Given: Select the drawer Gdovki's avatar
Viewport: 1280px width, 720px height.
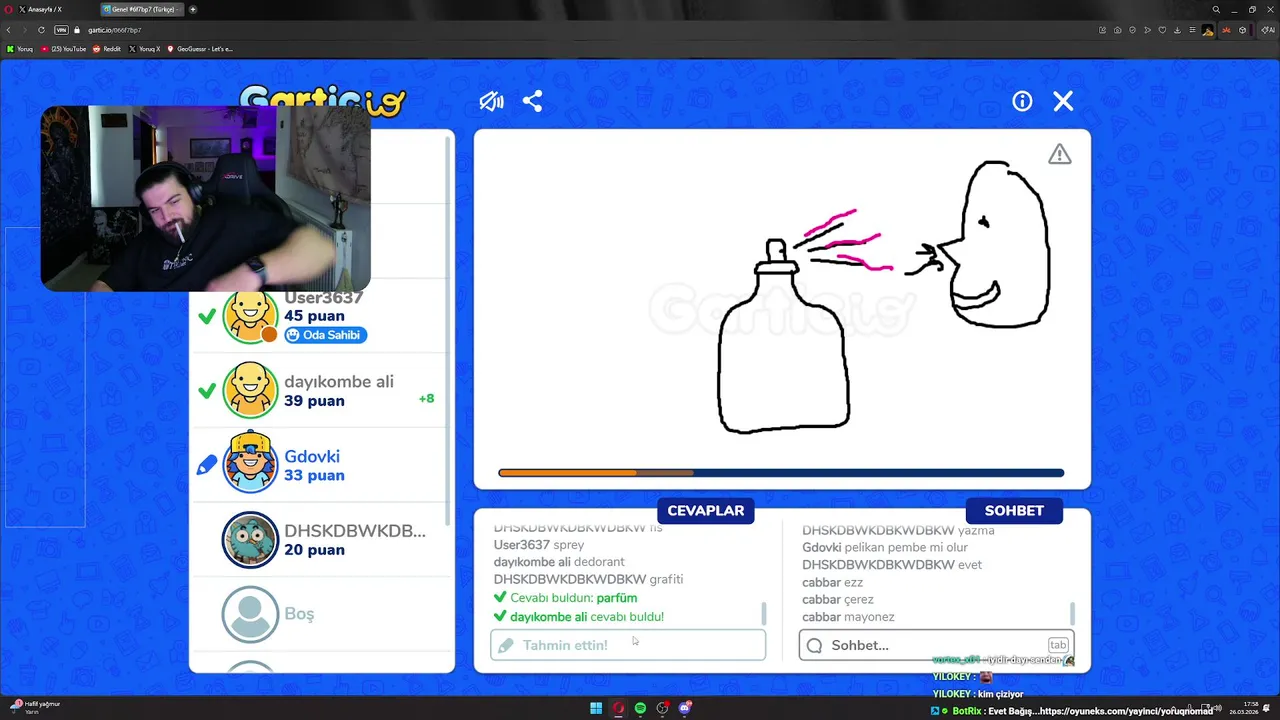Looking at the screenshot, I should coord(249,464).
